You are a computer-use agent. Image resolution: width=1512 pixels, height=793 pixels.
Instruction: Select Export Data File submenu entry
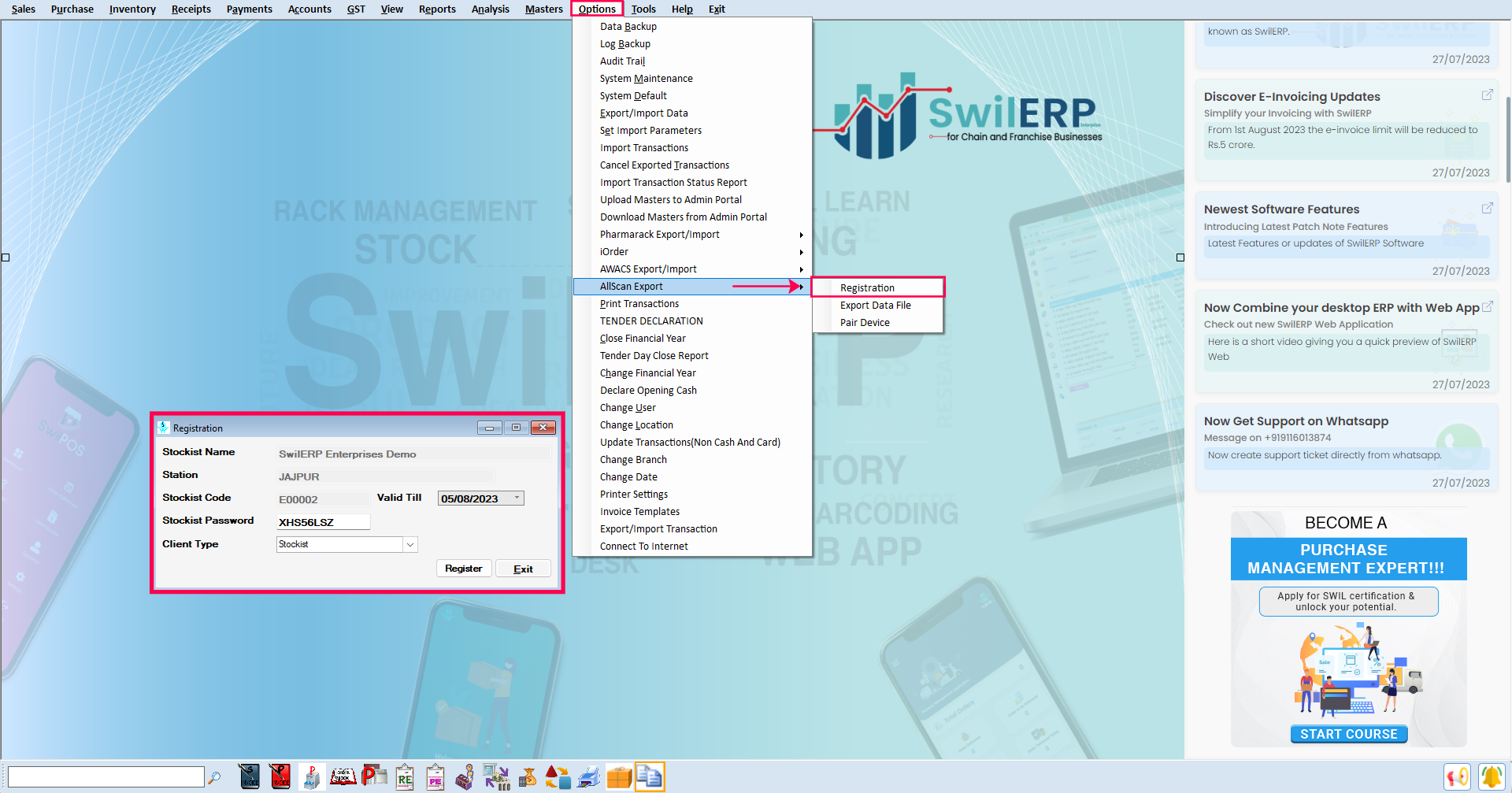pyautogui.click(x=877, y=305)
